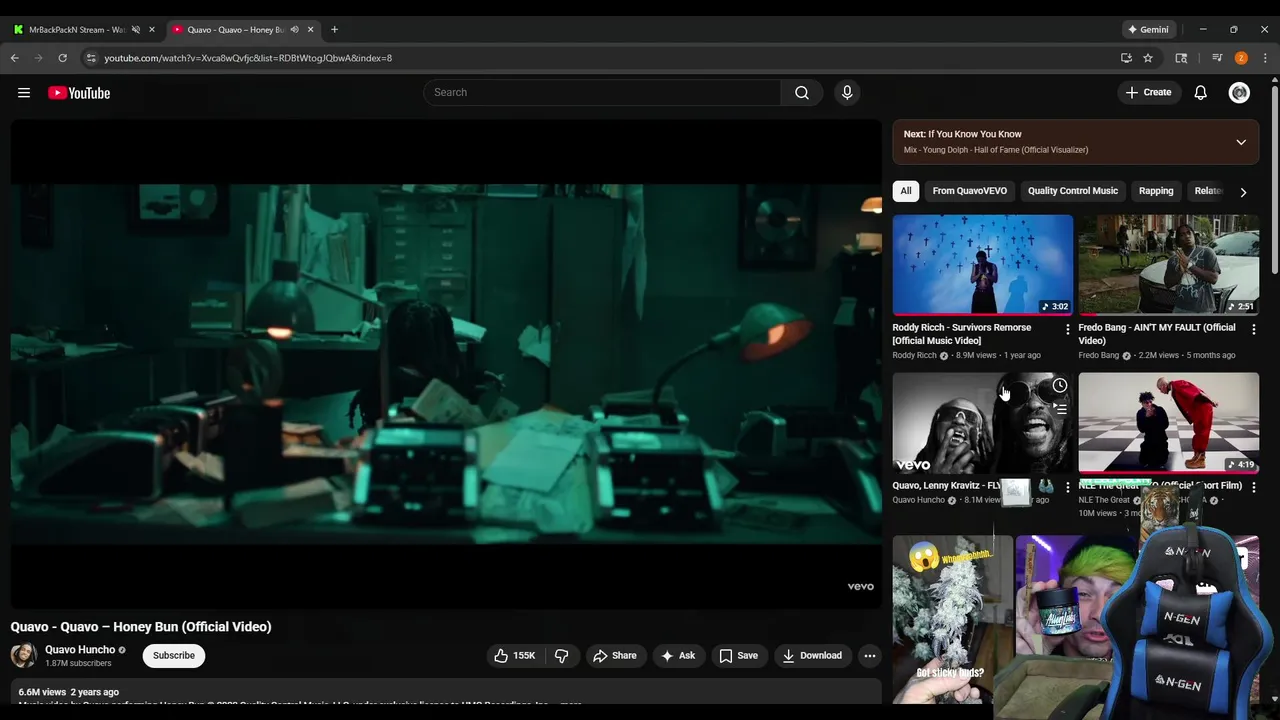This screenshot has width=1280, height=720.
Task: Open Quavo Huncho channel name link
Action: point(80,649)
